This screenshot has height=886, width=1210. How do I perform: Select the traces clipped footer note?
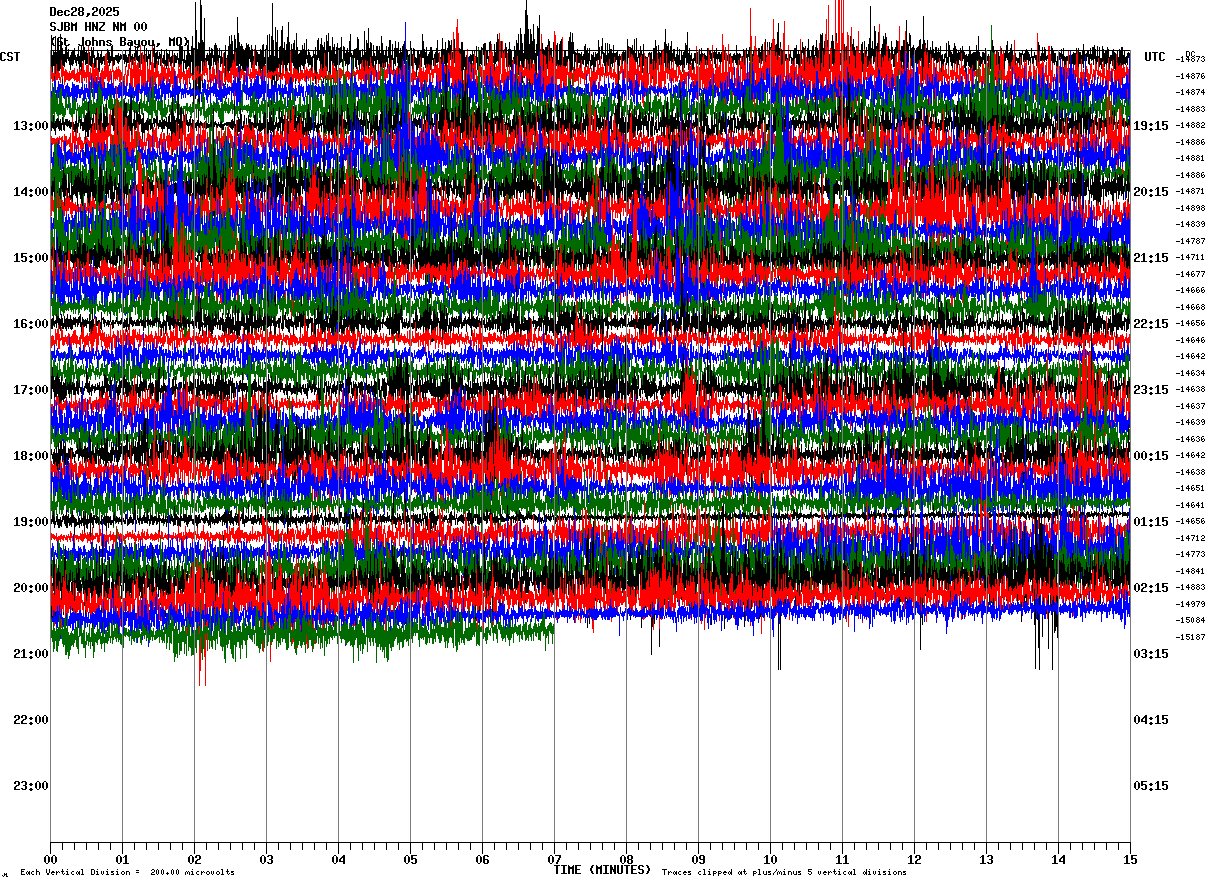pos(784,873)
